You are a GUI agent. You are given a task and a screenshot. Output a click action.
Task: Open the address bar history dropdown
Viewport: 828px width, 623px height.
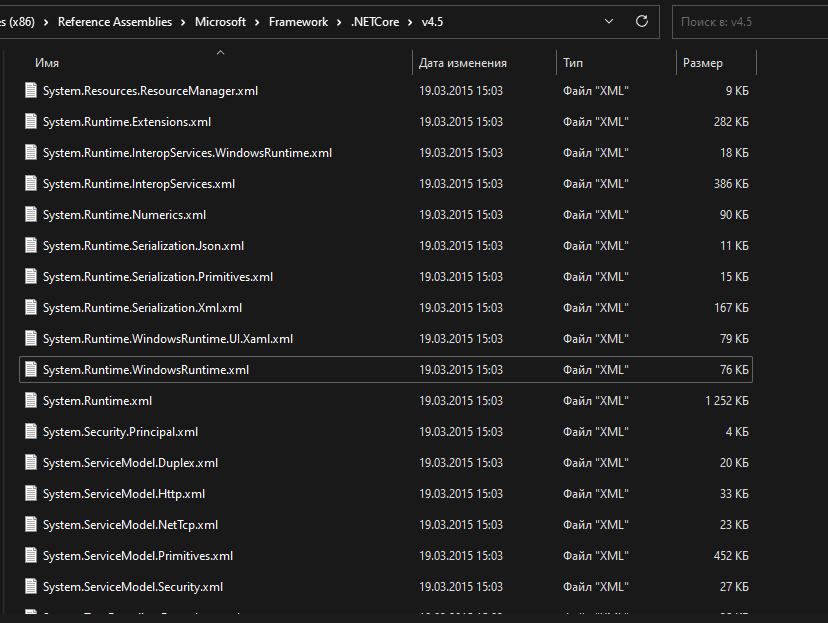pos(609,21)
